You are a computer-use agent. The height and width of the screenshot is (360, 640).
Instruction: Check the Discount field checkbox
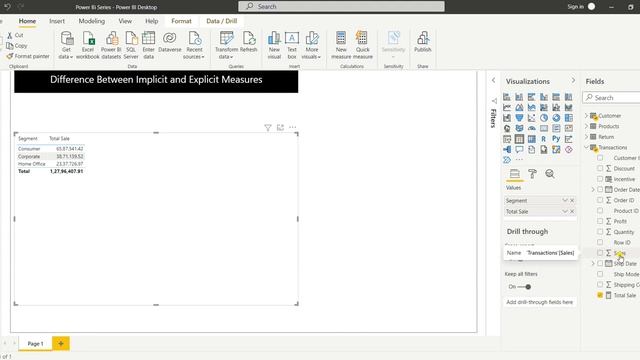(x=600, y=168)
